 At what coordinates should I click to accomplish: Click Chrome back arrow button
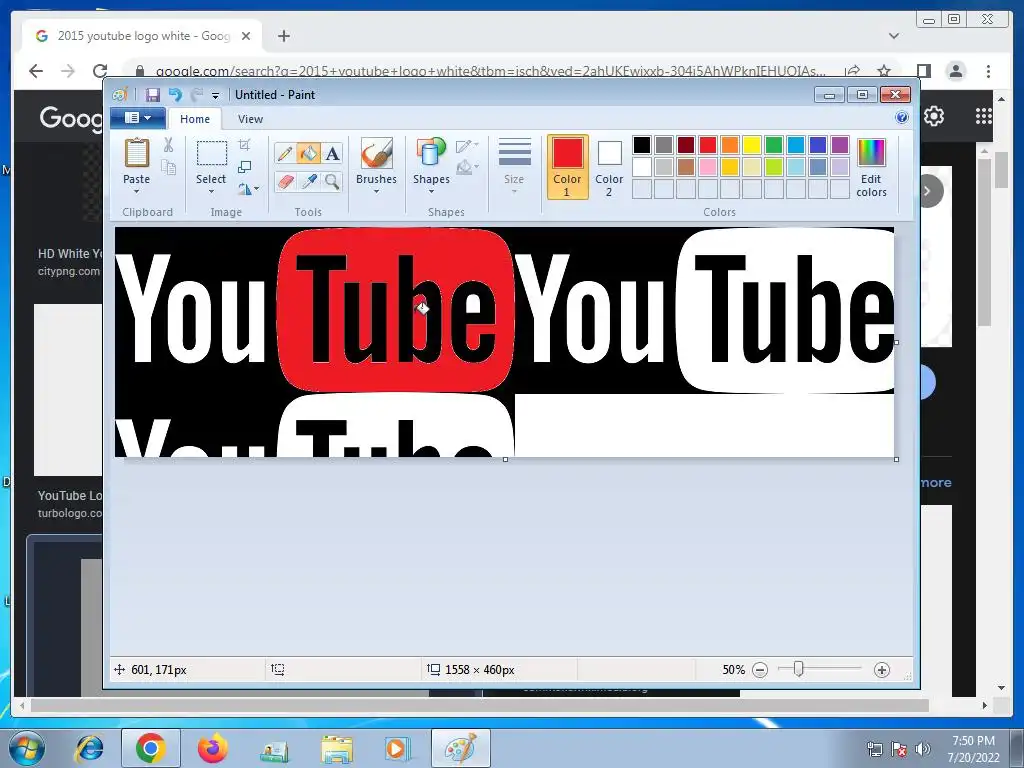coord(36,71)
